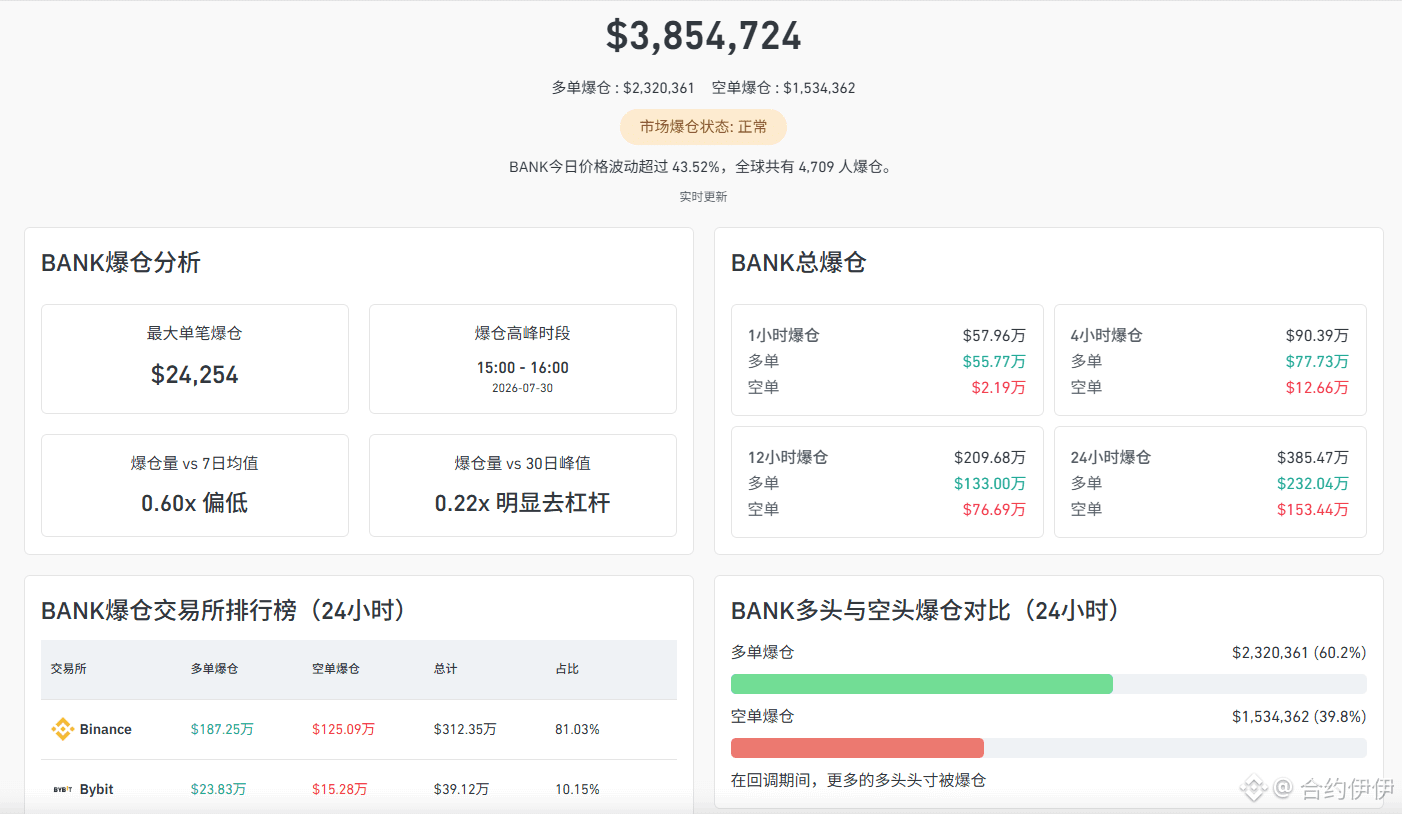Screen dimensions: 1402x814
Task: Click the 4-hour short value $12.66万
Action: [1317, 388]
